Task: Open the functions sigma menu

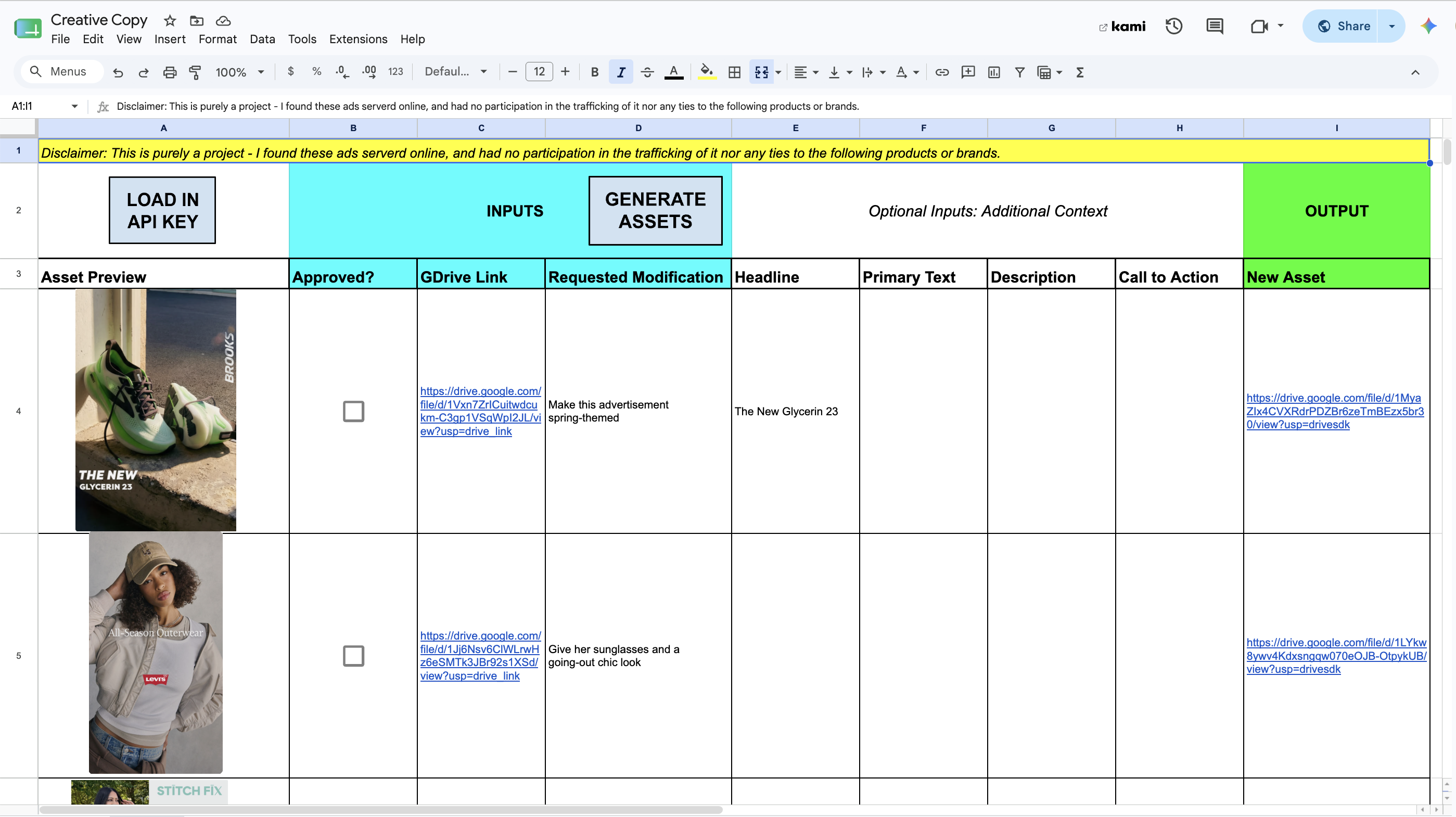Action: click(x=1080, y=72)
